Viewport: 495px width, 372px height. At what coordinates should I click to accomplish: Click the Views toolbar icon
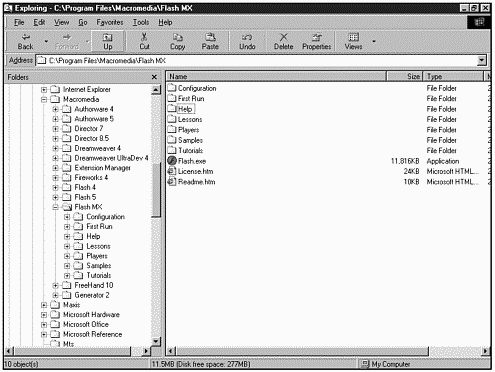click(x=353, y=37)
